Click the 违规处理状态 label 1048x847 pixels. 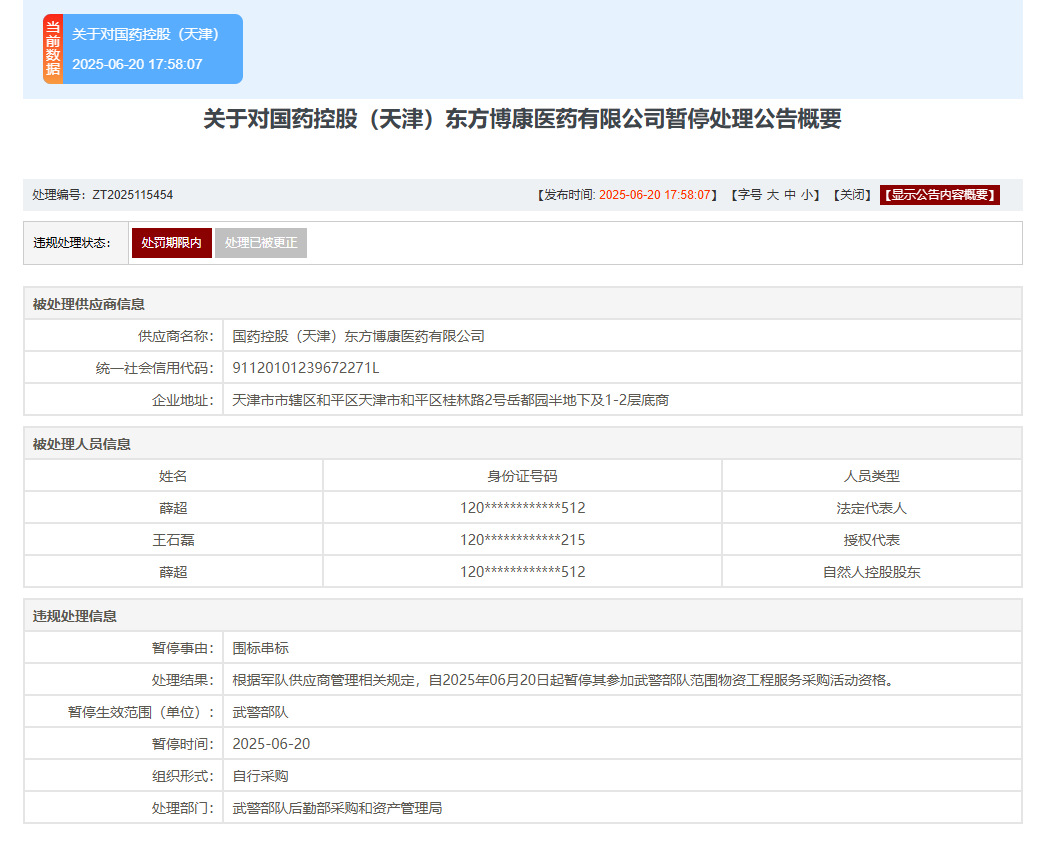(72, 243)
